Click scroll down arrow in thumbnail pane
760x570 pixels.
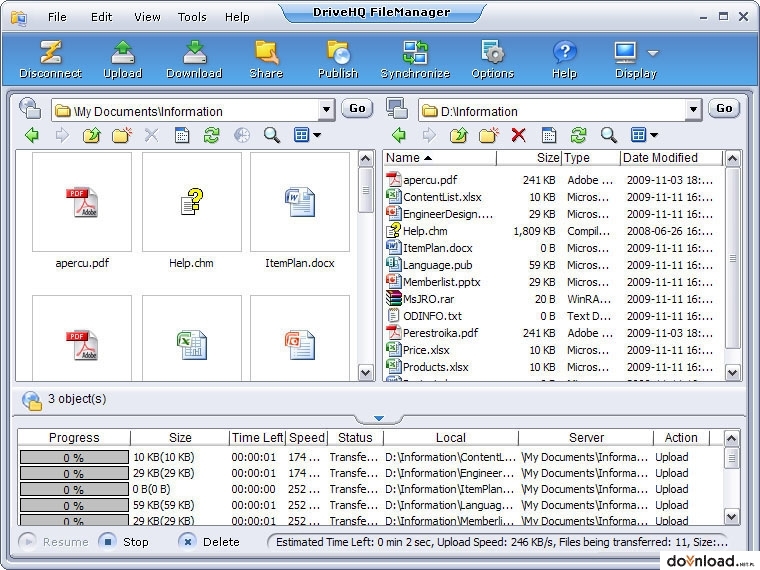[365, 372]
